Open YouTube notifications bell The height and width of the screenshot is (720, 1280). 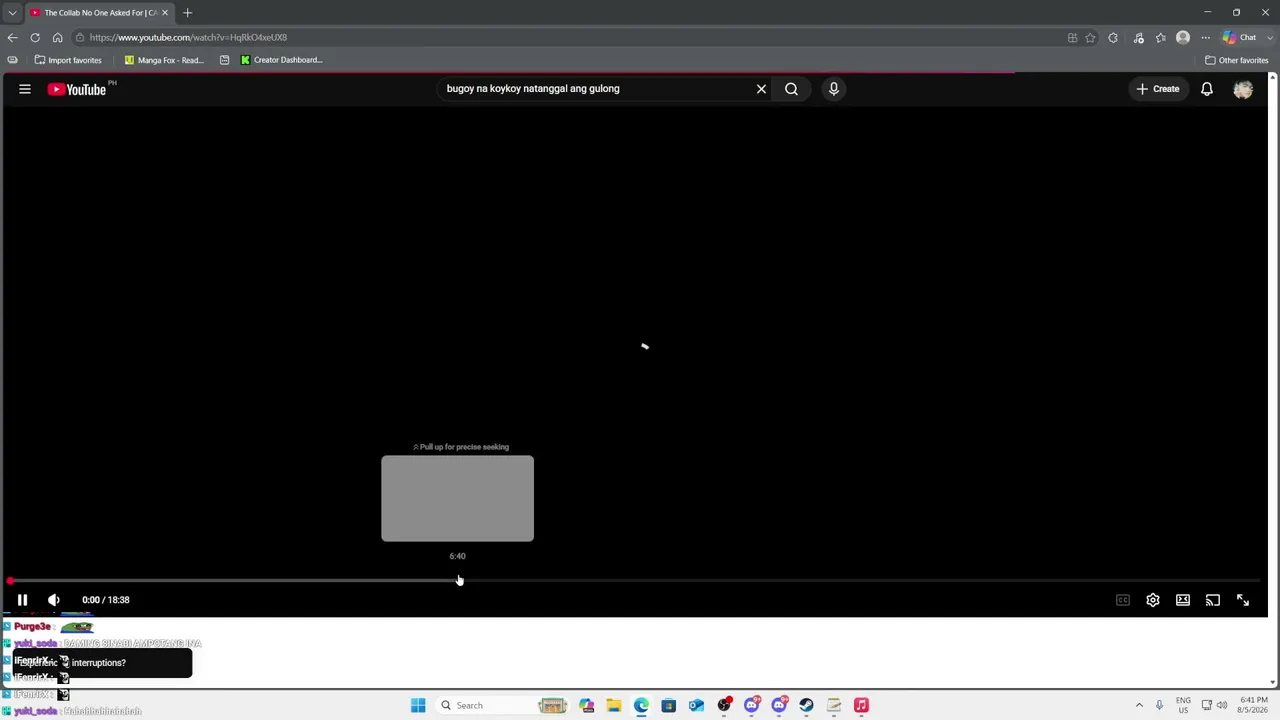point(1207,89)
